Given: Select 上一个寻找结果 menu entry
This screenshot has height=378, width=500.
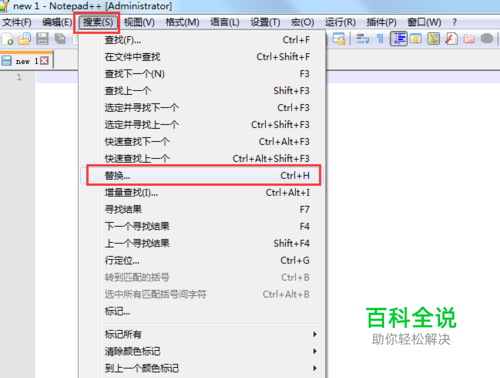Looking at the screenshot, I should pos(203,244).
